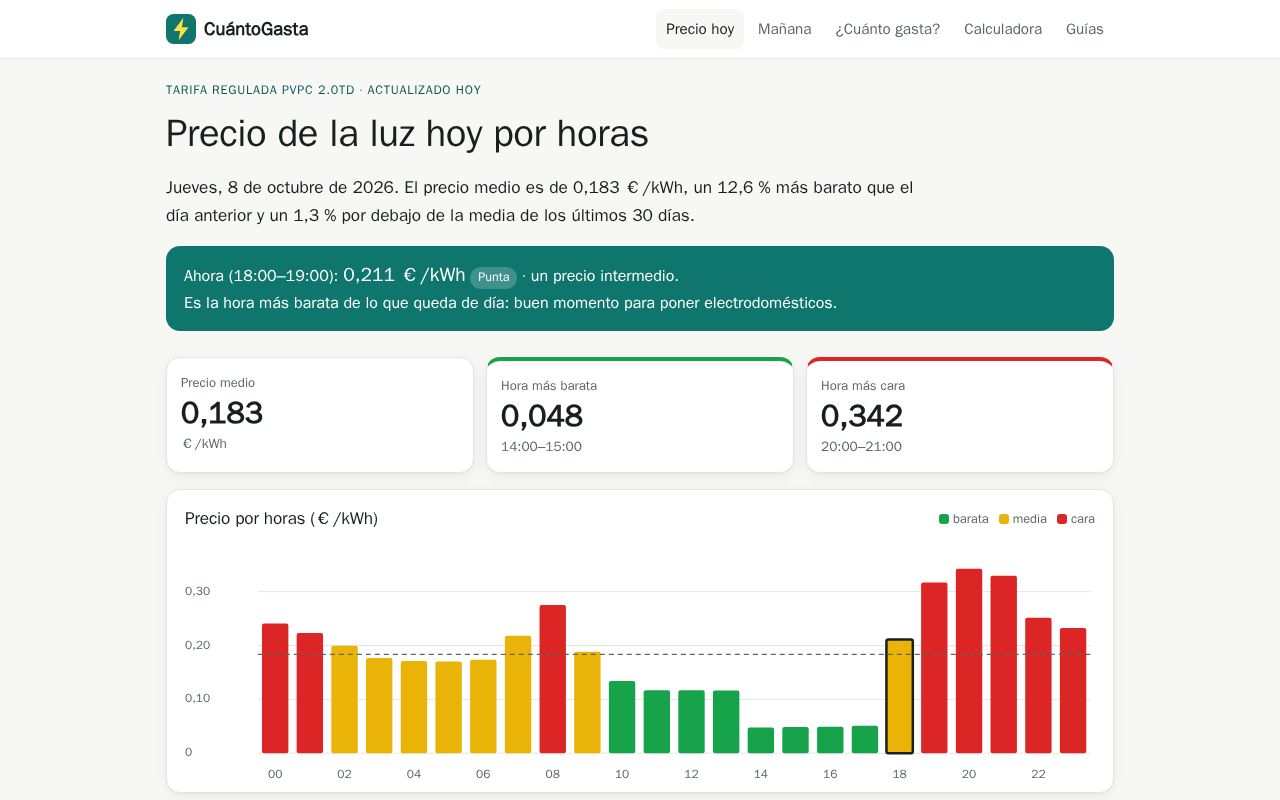
Task: Click the 'TARIFA REGULADA PVPC 2.0TD' label
Action: tap(260, 90)
